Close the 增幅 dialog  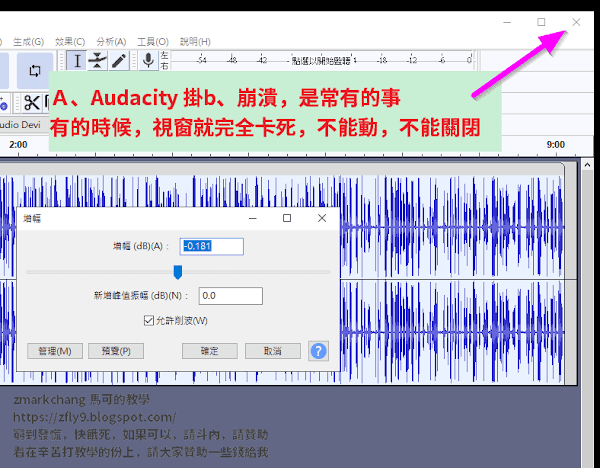click(322, 218)
